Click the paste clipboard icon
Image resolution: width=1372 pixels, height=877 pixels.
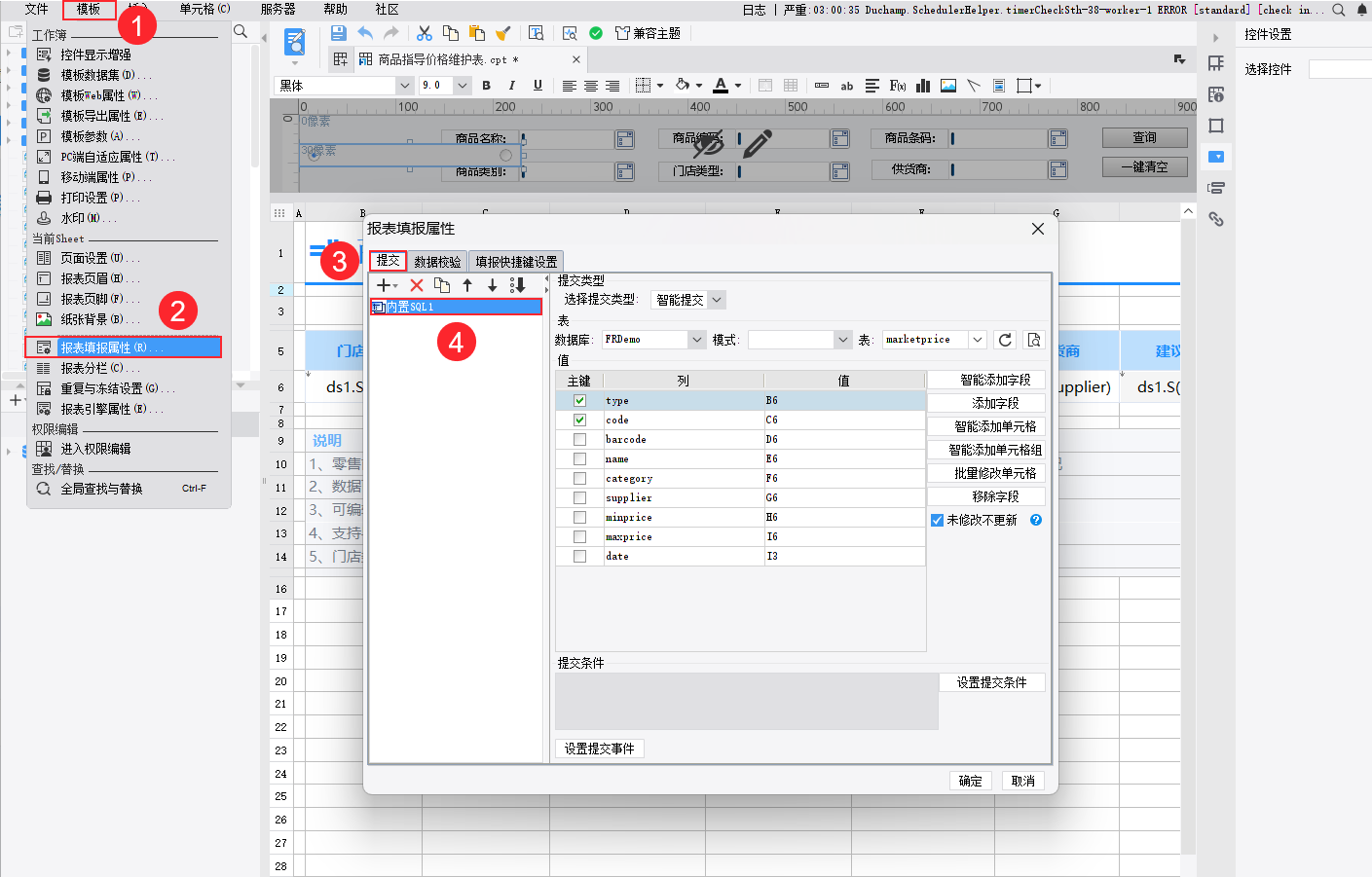pos(477,33)
